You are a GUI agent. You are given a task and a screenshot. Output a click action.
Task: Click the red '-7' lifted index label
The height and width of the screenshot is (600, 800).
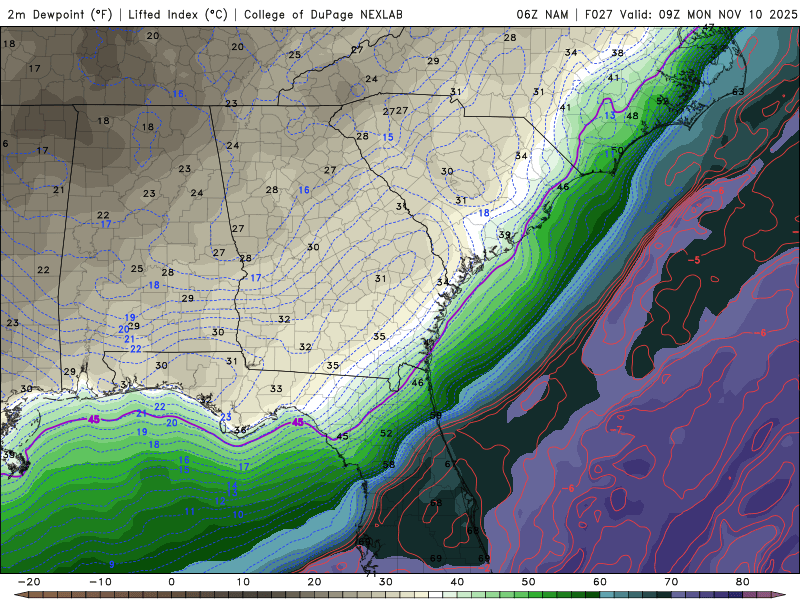tap(616, 431)
